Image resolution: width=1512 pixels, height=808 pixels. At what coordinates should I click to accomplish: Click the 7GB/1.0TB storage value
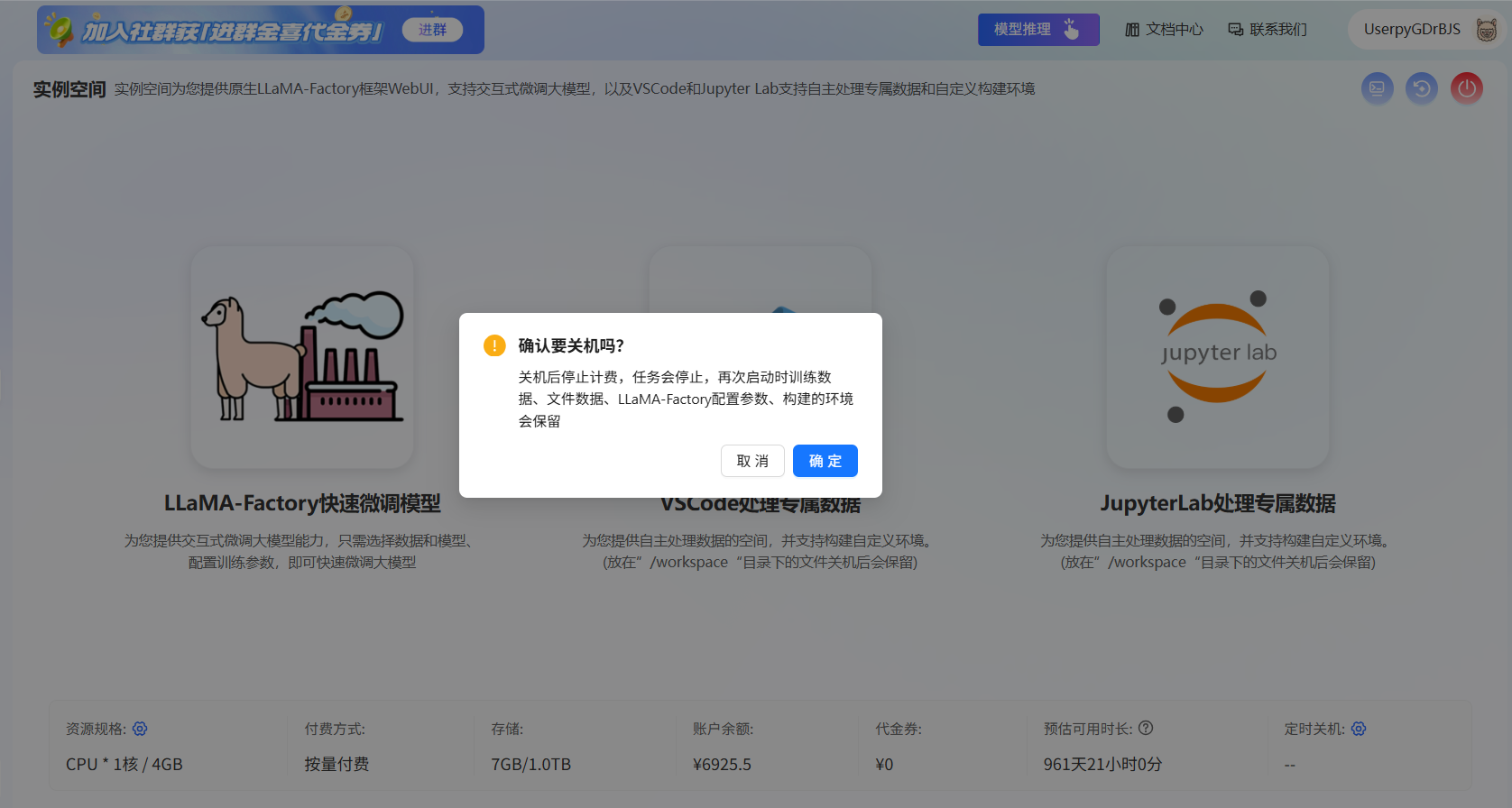[x=531, y=764]
